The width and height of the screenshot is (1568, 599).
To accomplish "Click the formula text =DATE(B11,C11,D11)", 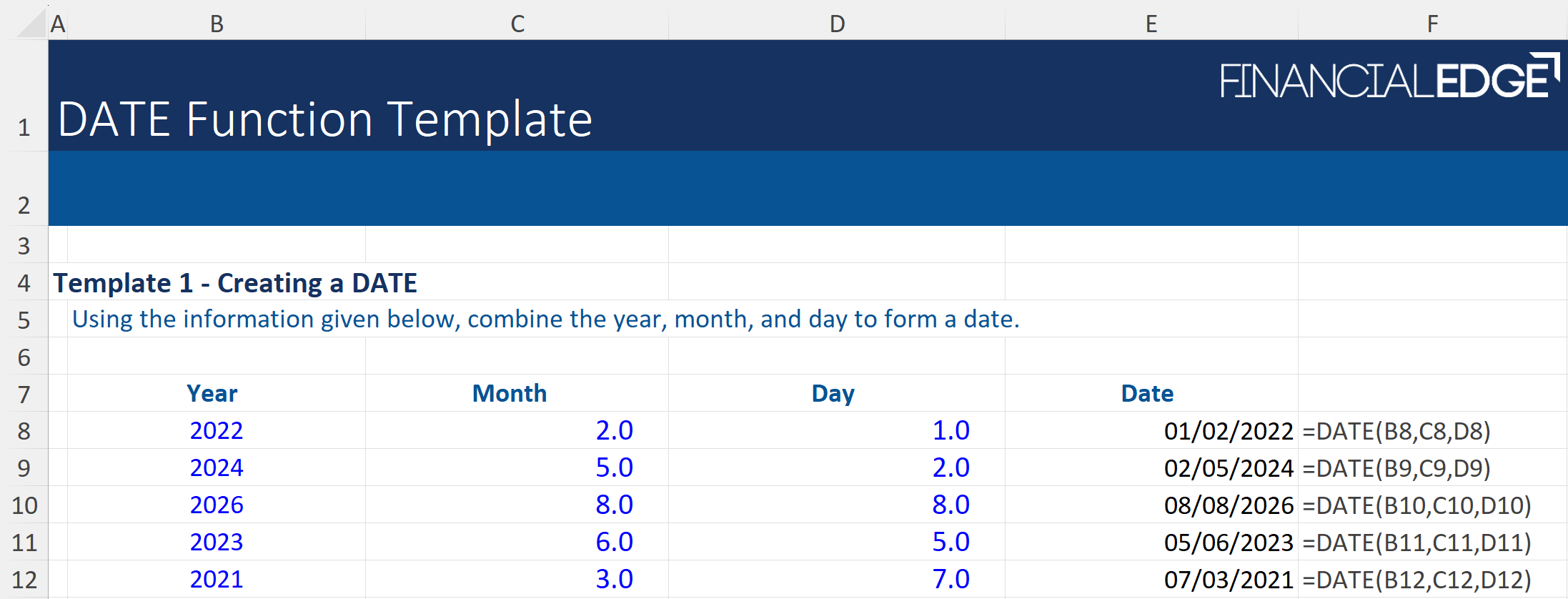I will tap(1416, 543).
